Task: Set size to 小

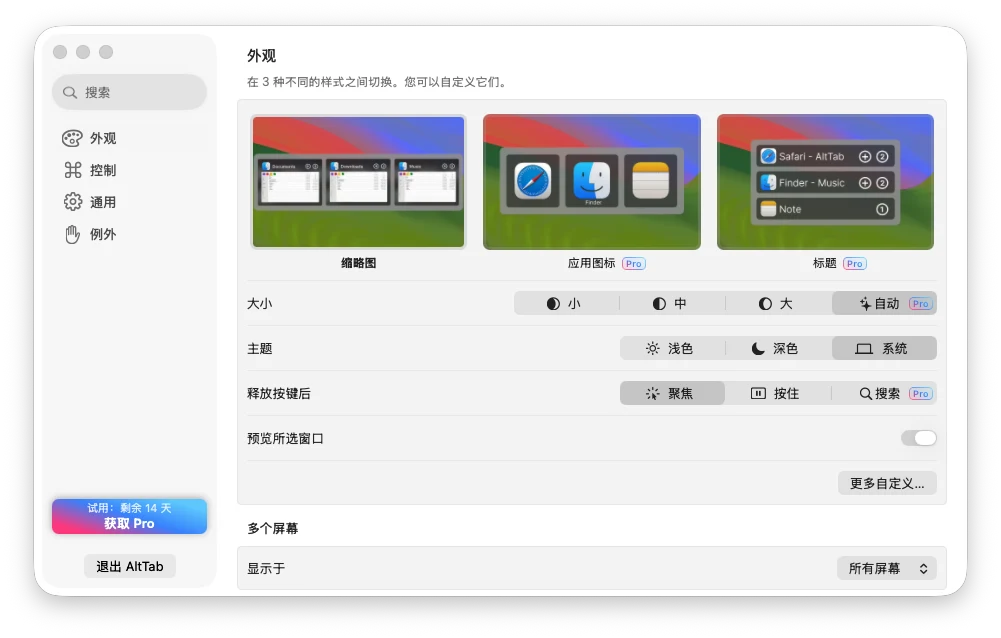Action: pos(566,303)
